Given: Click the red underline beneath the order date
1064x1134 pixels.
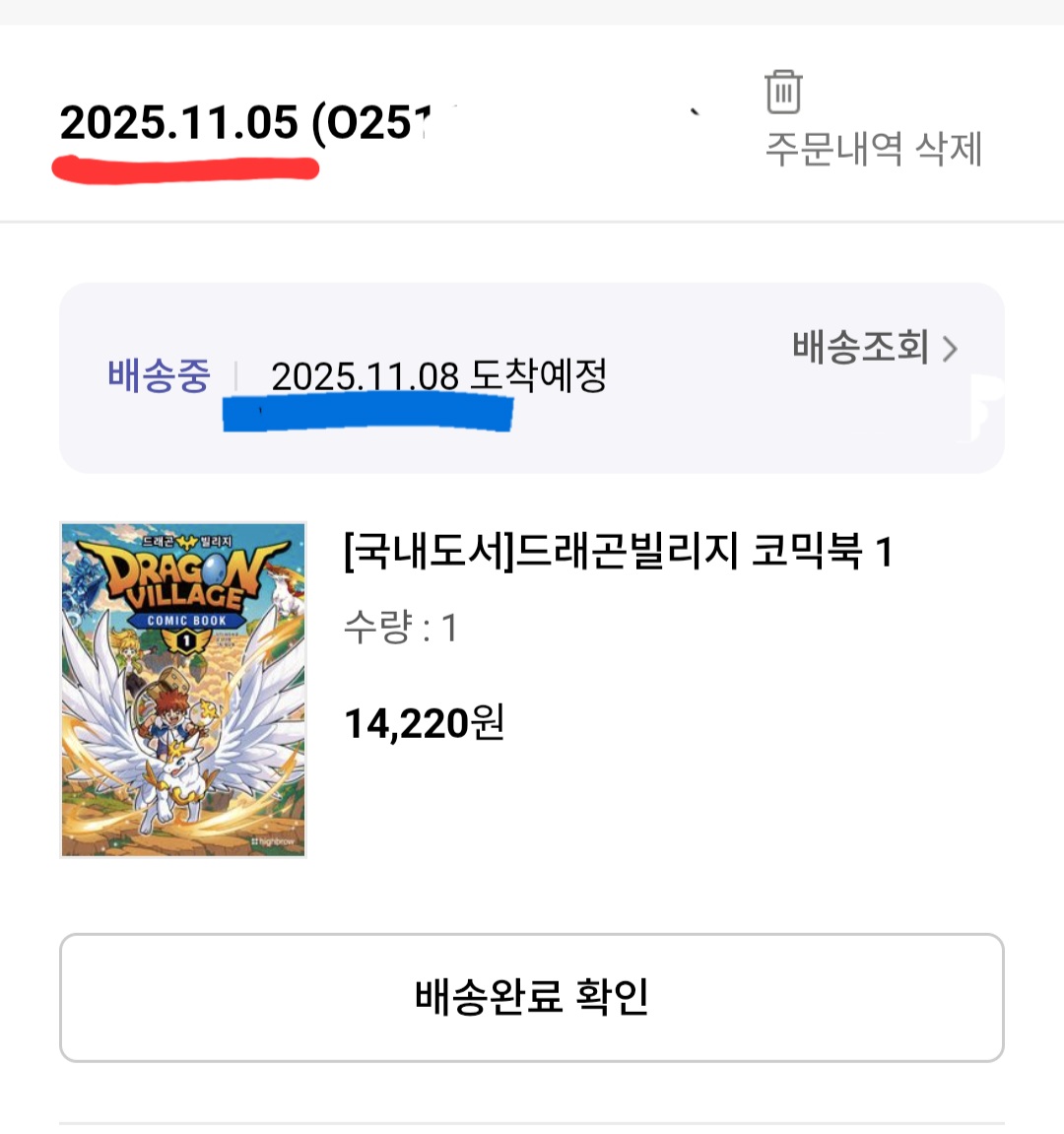Looking at the screenshot, I should pyautogui.click(x=185, y=170).
